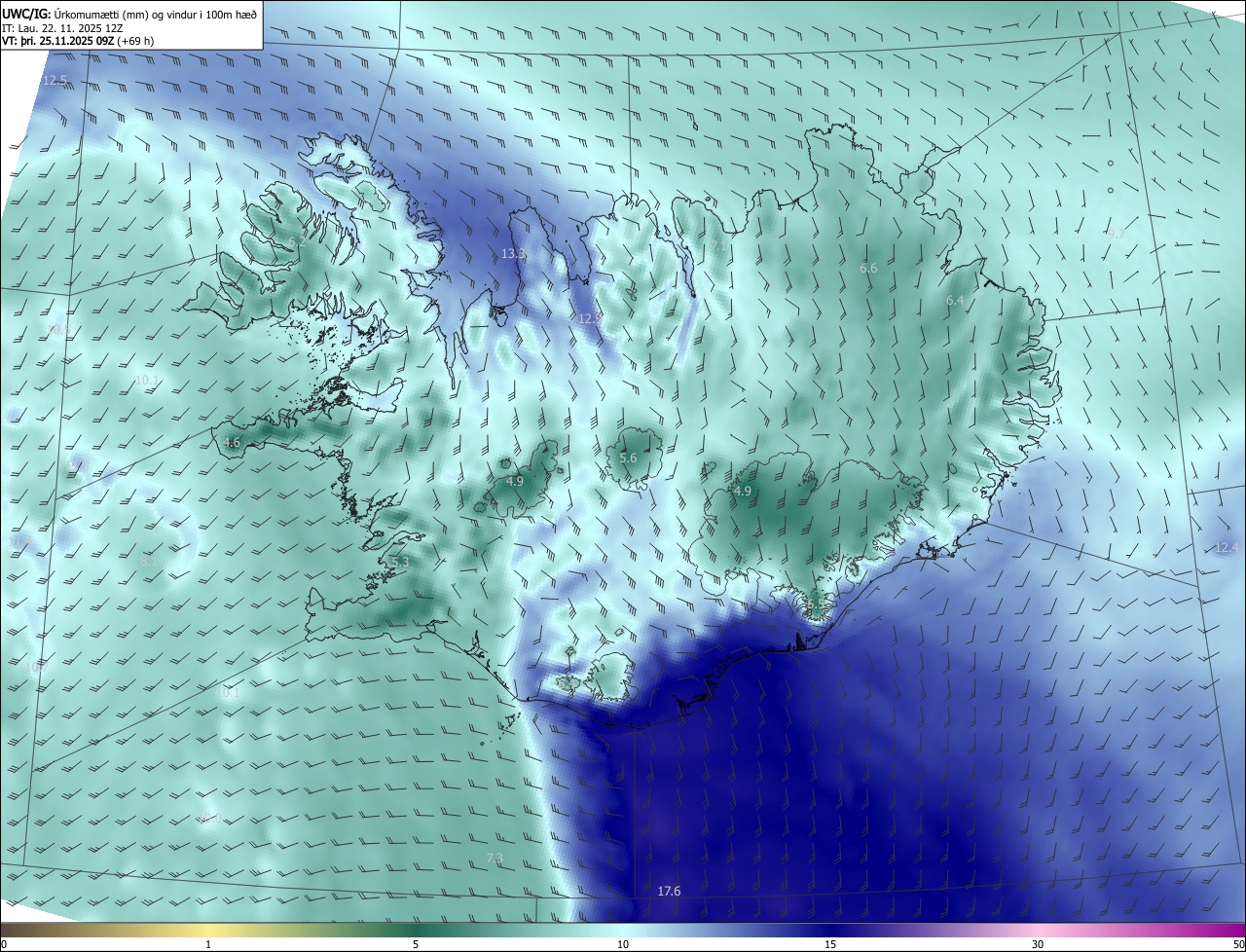Select the 9.7 value over the sea

point(1116,234)
